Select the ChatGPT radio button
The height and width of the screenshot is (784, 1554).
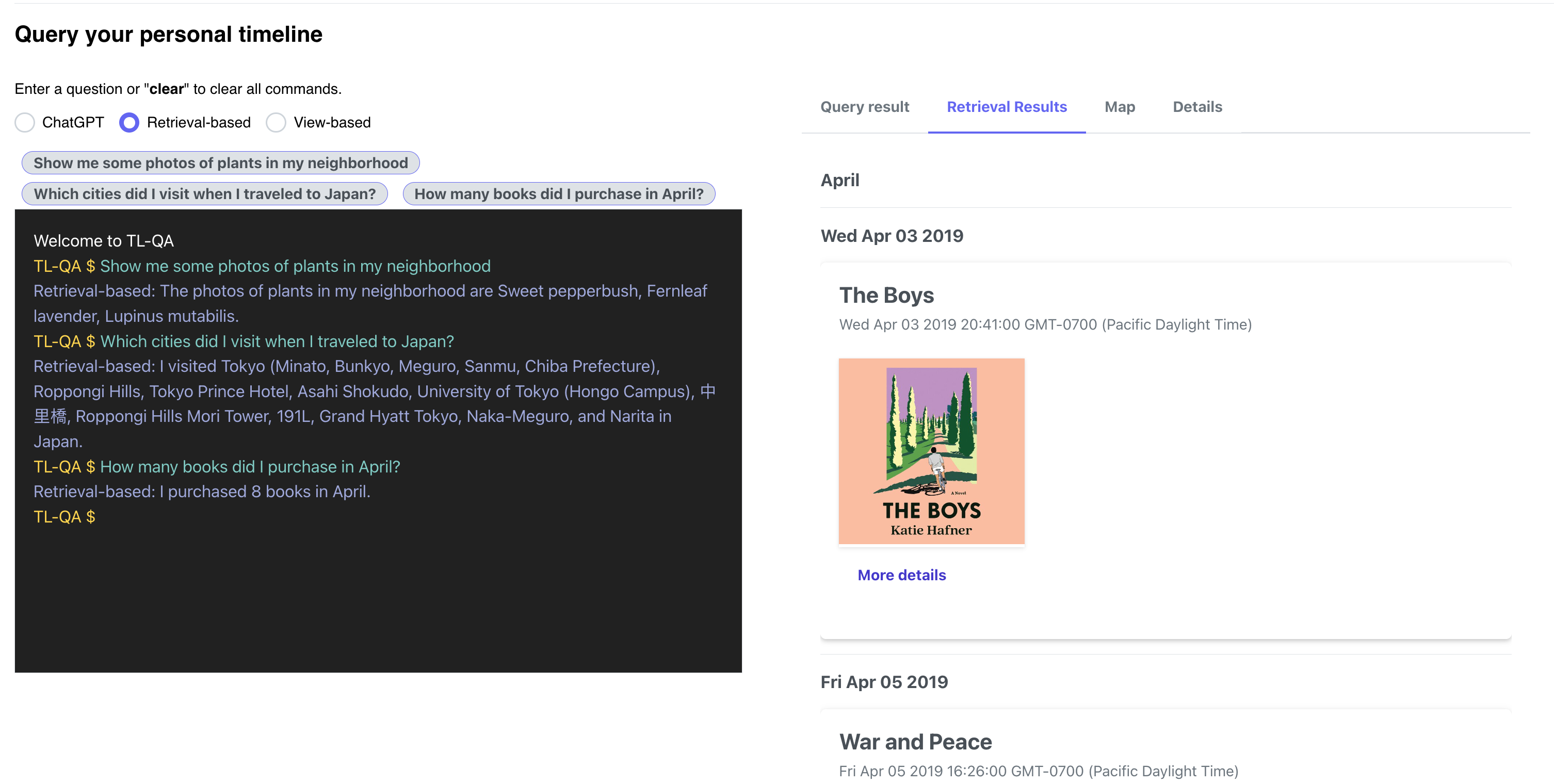coord(25,122)
